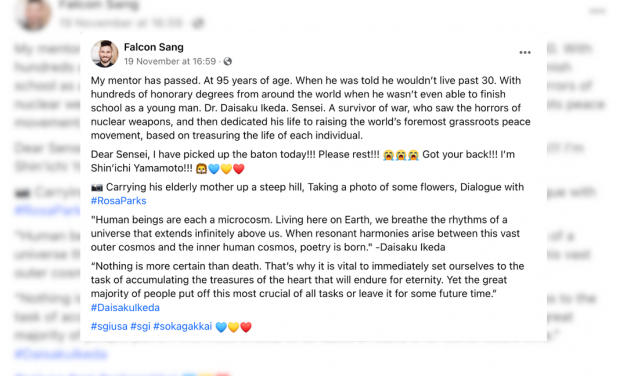Open the #sgi hashtag
627x376 pixels.
140,326
